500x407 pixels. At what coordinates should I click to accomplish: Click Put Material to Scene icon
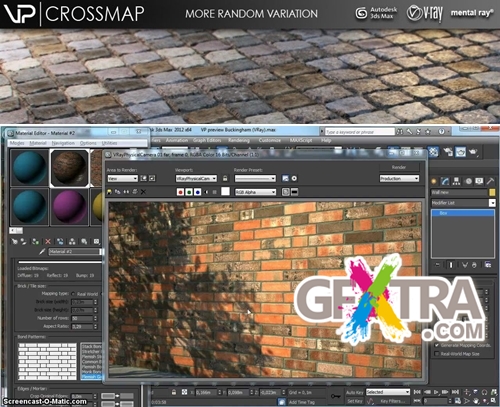point(24,241)
